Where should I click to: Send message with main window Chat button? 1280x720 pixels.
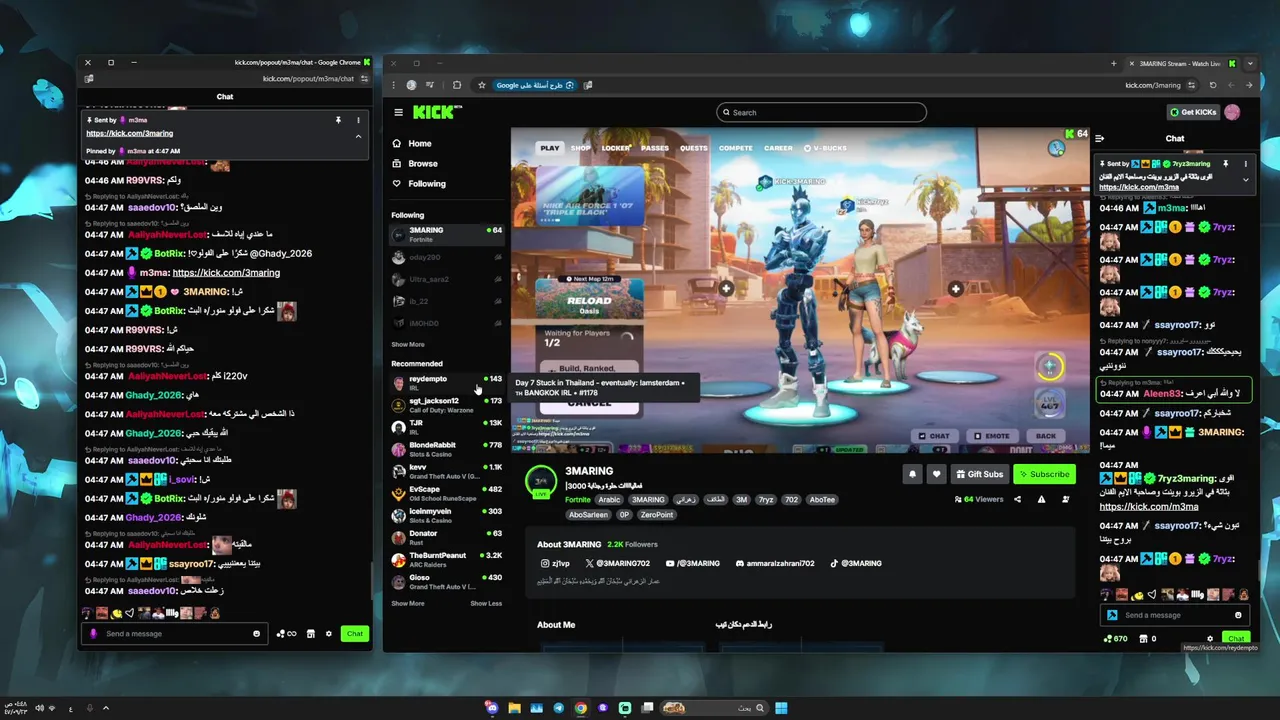pyautogui.click(x=1236, y=638)
